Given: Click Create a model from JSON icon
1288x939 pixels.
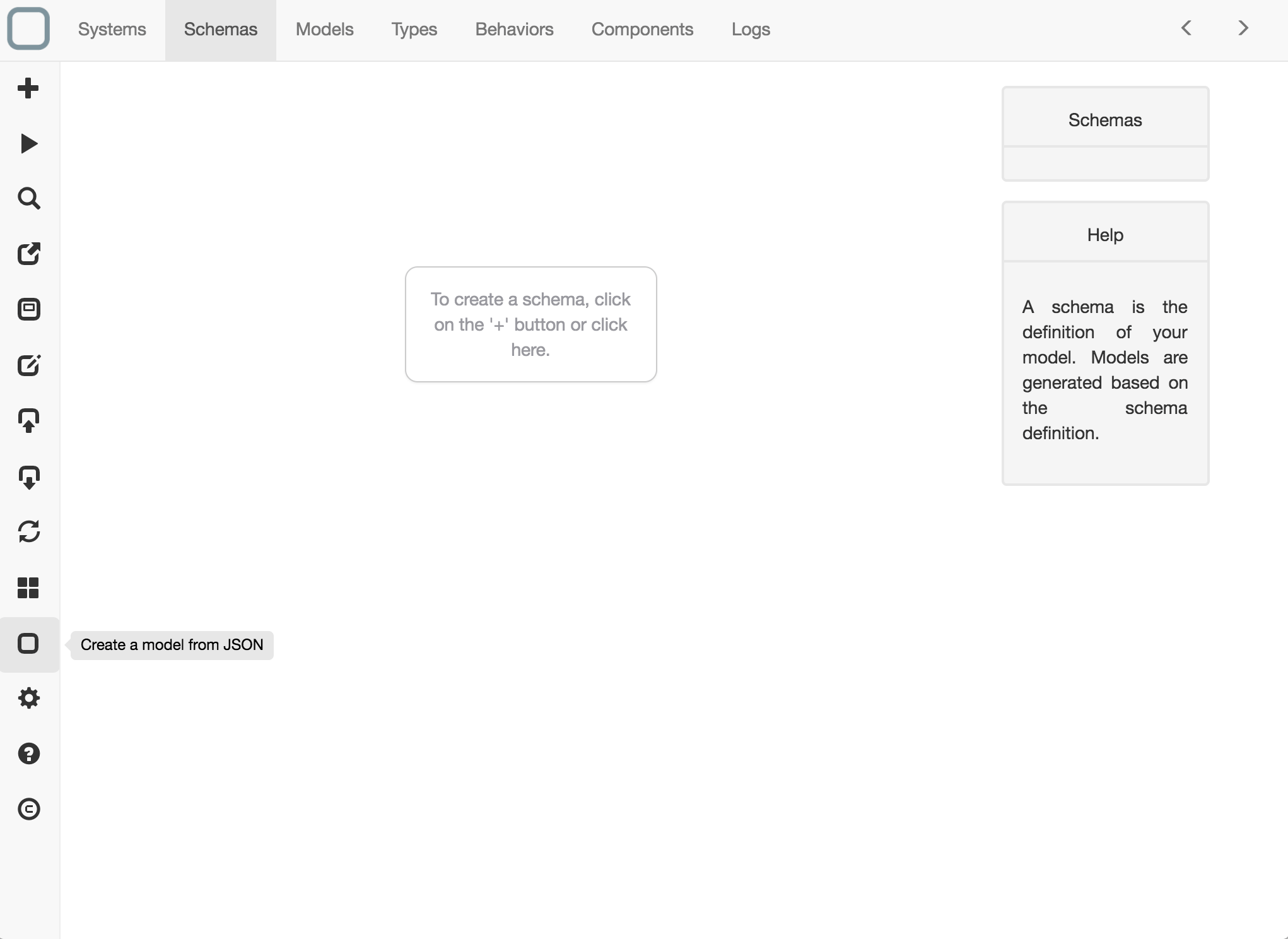Looking at the screenshot, I should pyautogui.click(x=28, y=644).
